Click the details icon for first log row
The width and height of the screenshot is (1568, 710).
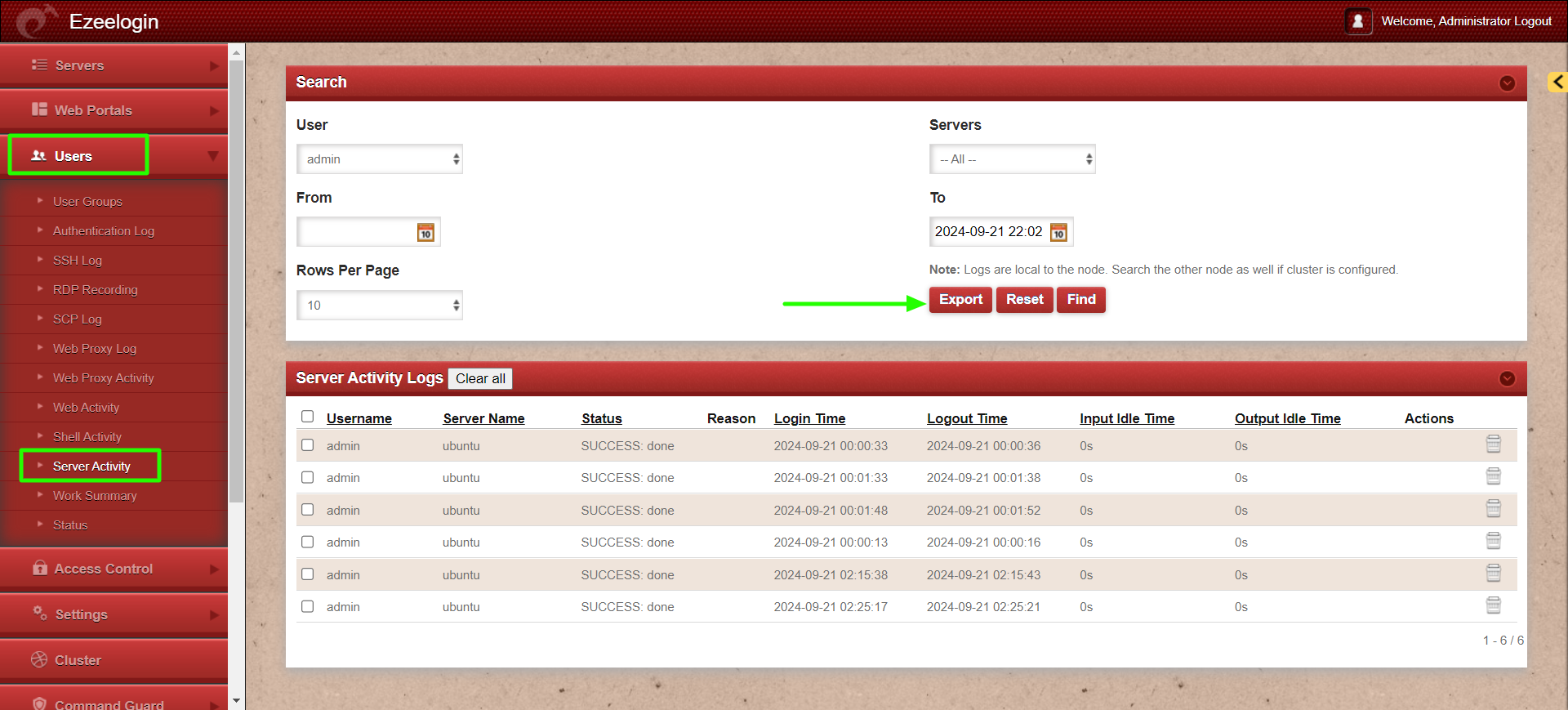coord(1493,444)
